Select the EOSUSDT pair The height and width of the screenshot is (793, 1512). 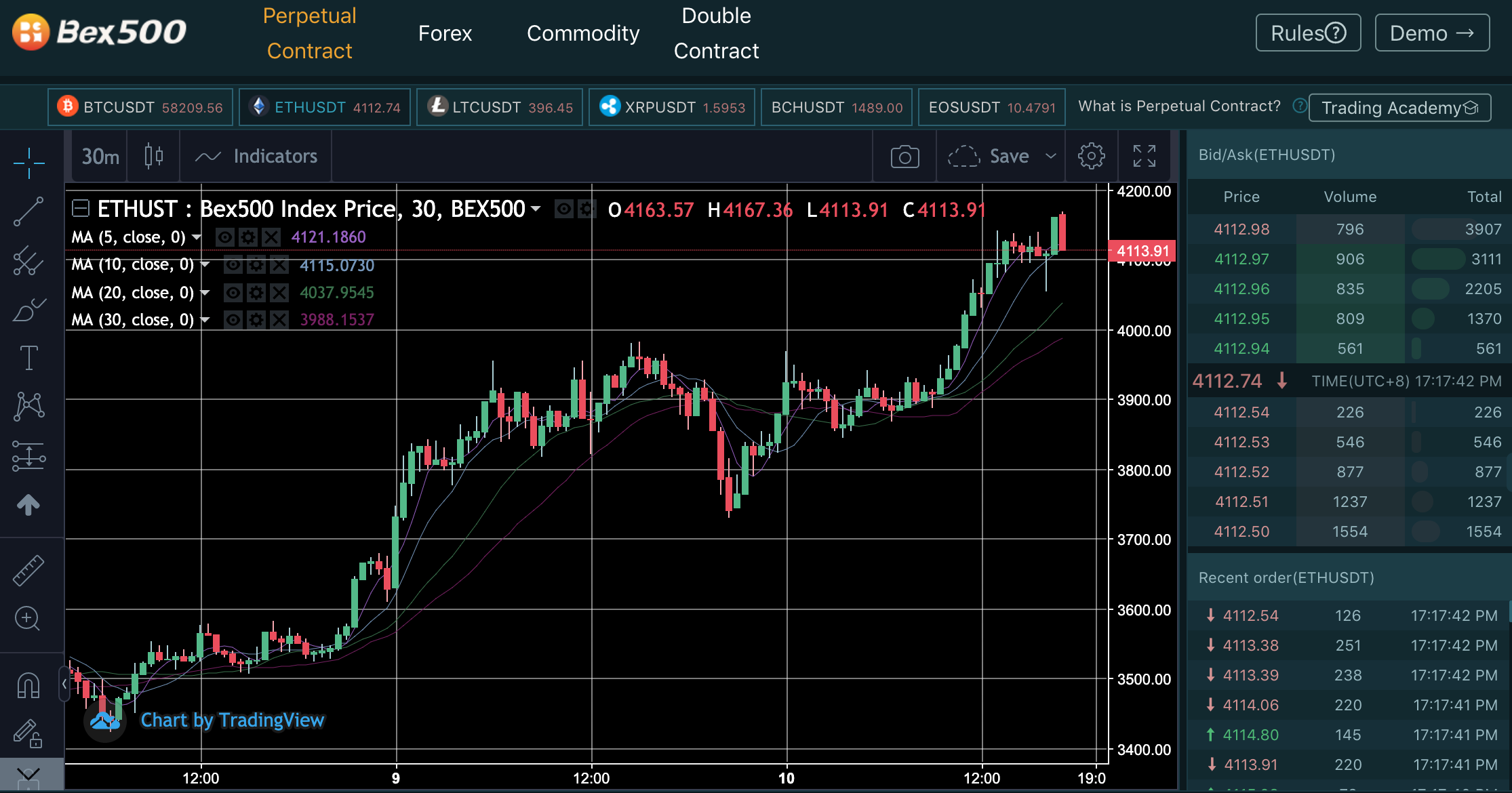tap(992, 107)
